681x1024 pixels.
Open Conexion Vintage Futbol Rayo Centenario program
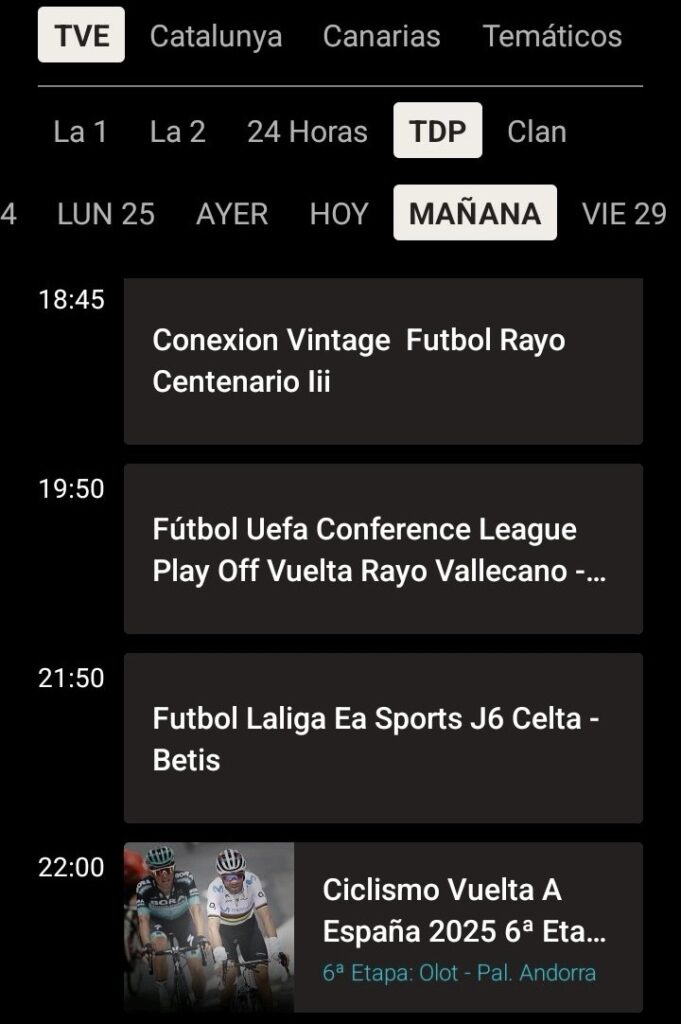(x=383, y=361)
